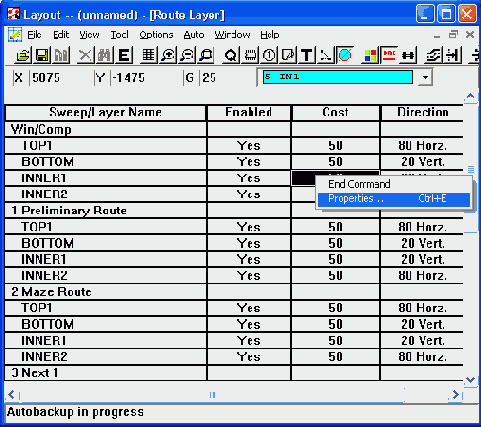
Task: Open the Auto menu
Action: point(194,35)
